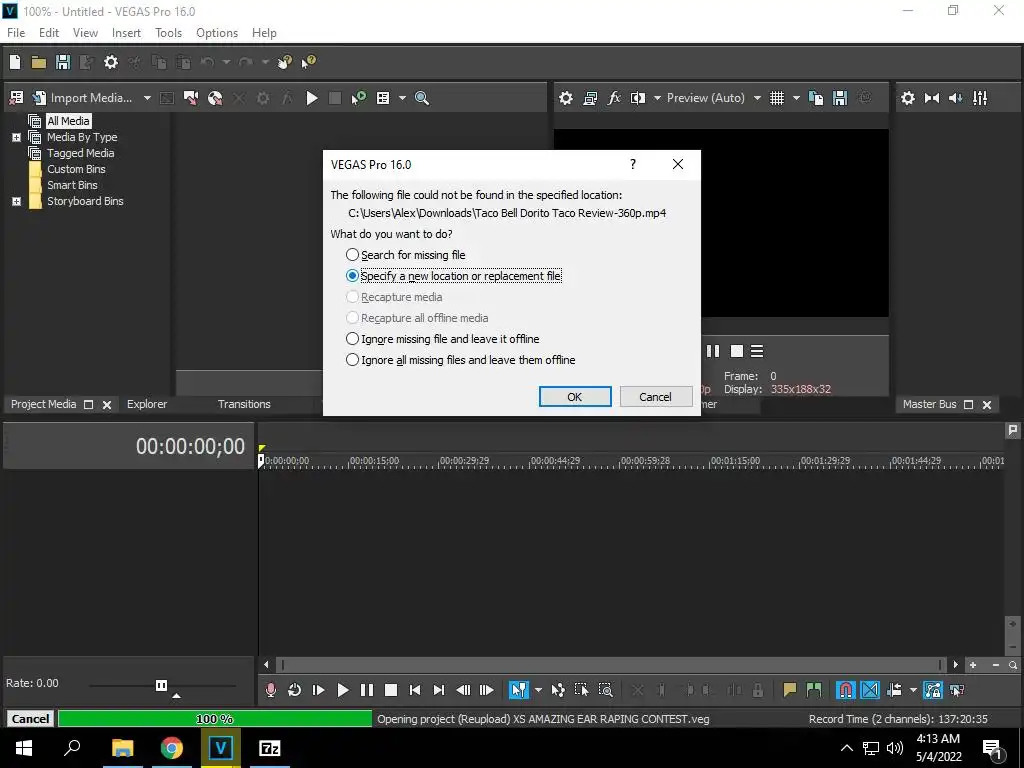Click OK in the missing file dialog
The image size is (1024, 768).
[x=575, y=396]
